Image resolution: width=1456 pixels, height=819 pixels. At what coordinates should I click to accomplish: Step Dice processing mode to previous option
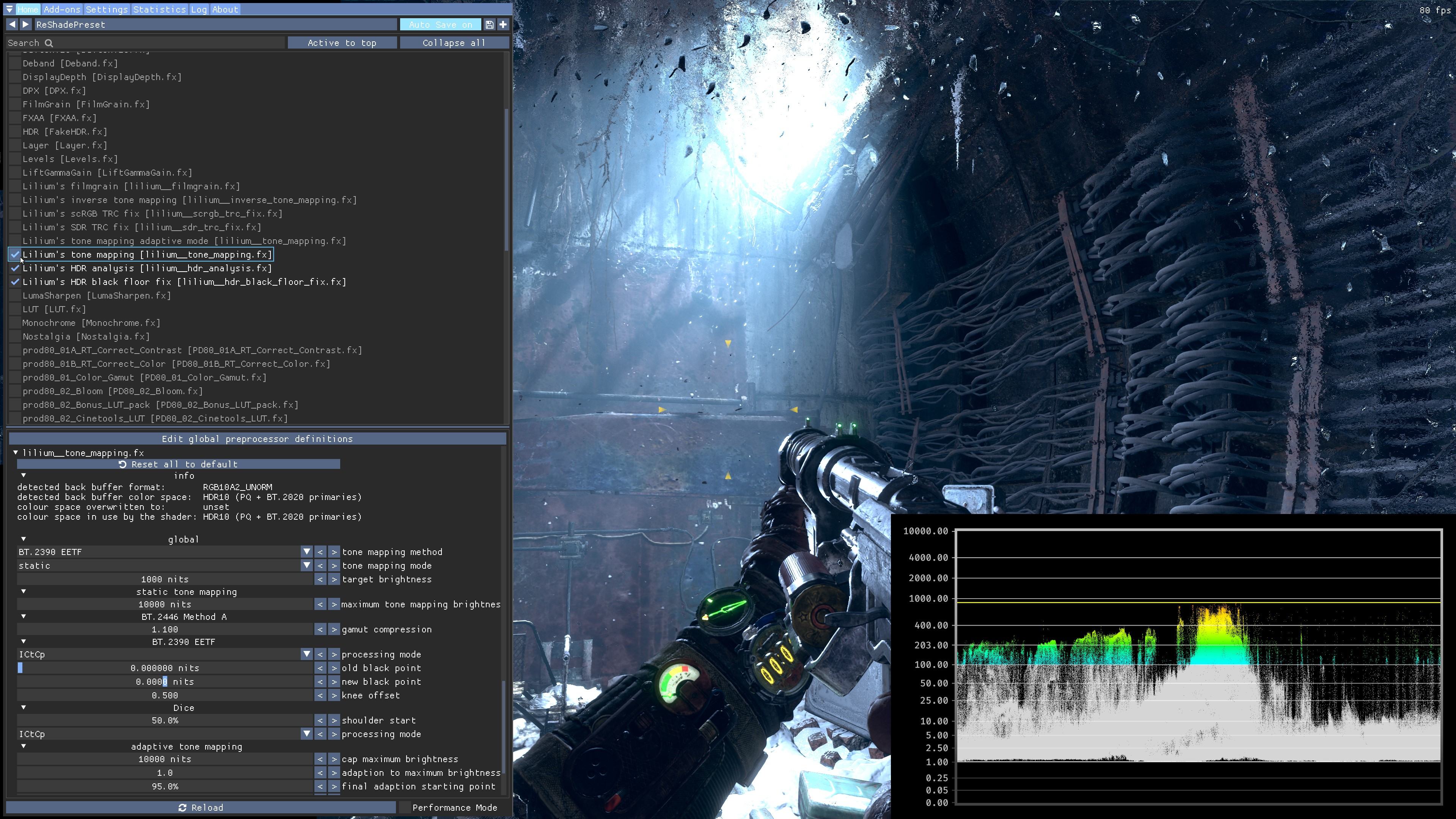(320, 734)
